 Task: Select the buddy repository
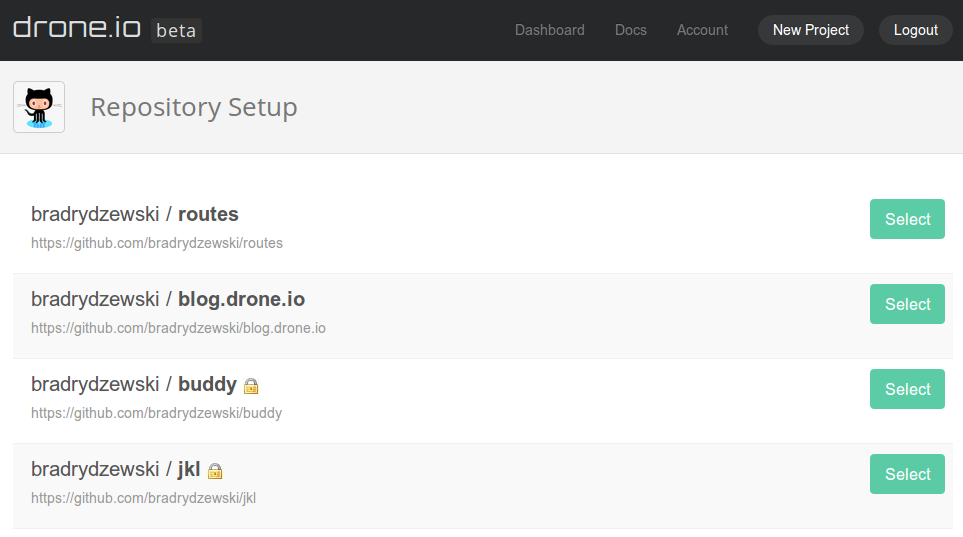[907, 389]
